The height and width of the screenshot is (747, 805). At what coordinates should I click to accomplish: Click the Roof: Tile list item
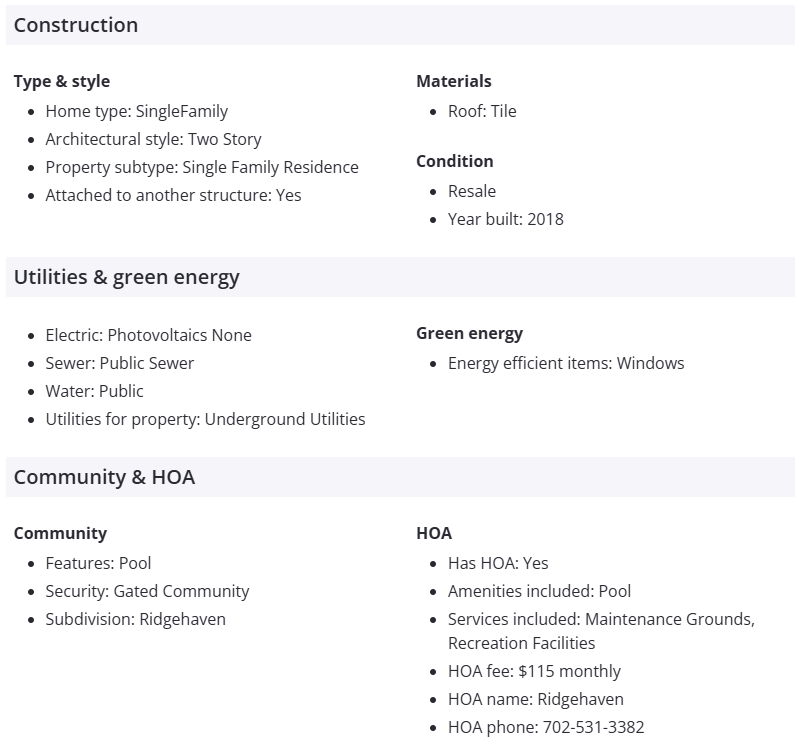coord(482,111)
